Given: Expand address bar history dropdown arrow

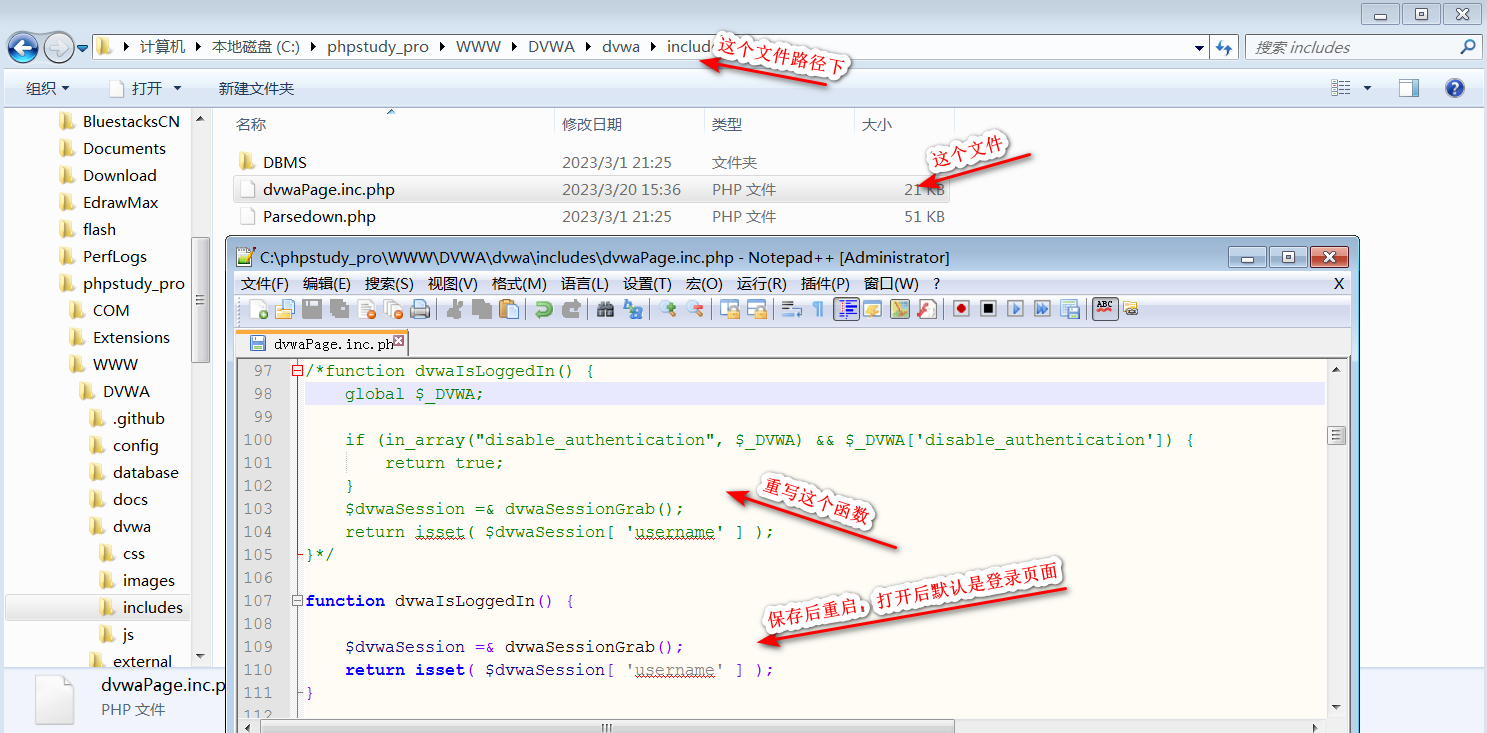Looking at the screenshot, I should tap(1200, 47).
